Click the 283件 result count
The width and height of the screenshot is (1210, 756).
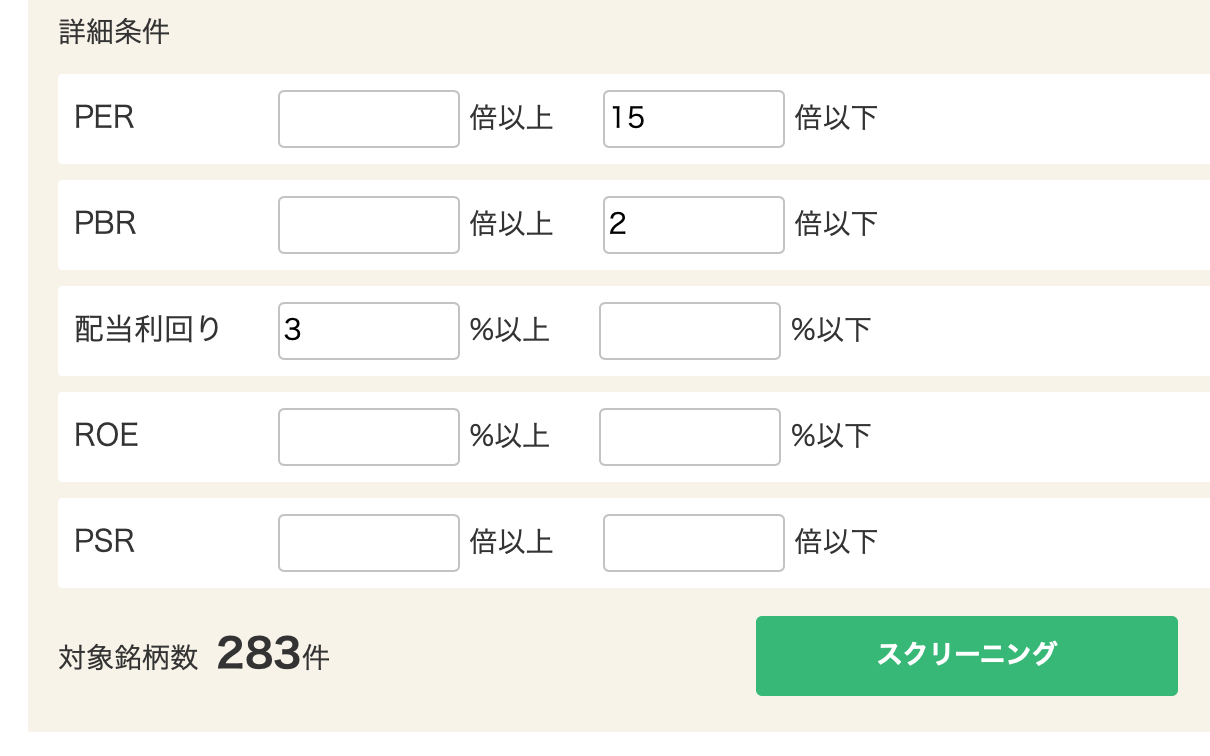[272, 655]
